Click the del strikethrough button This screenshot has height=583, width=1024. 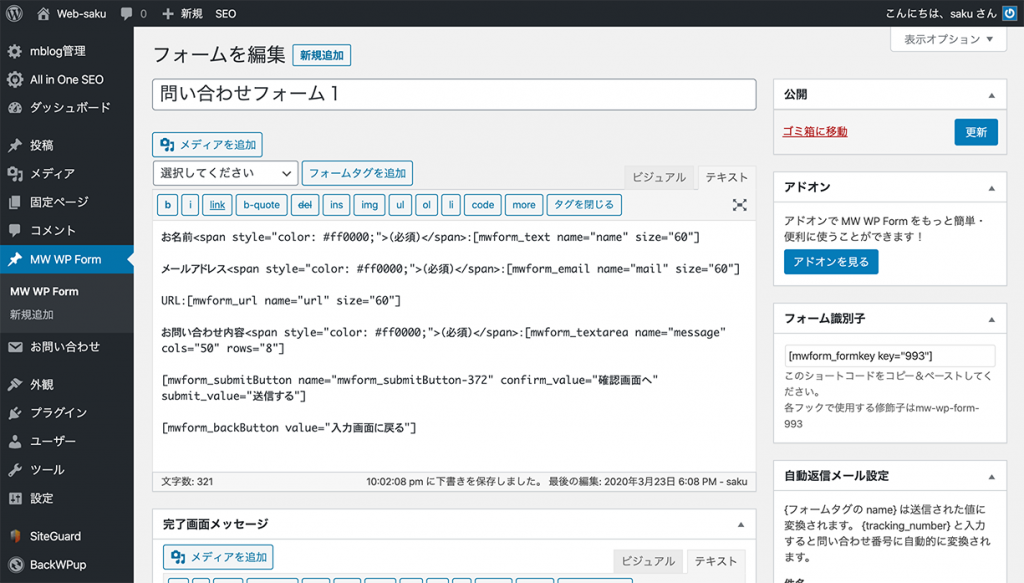pyautogui.click(x=307, y=205)
